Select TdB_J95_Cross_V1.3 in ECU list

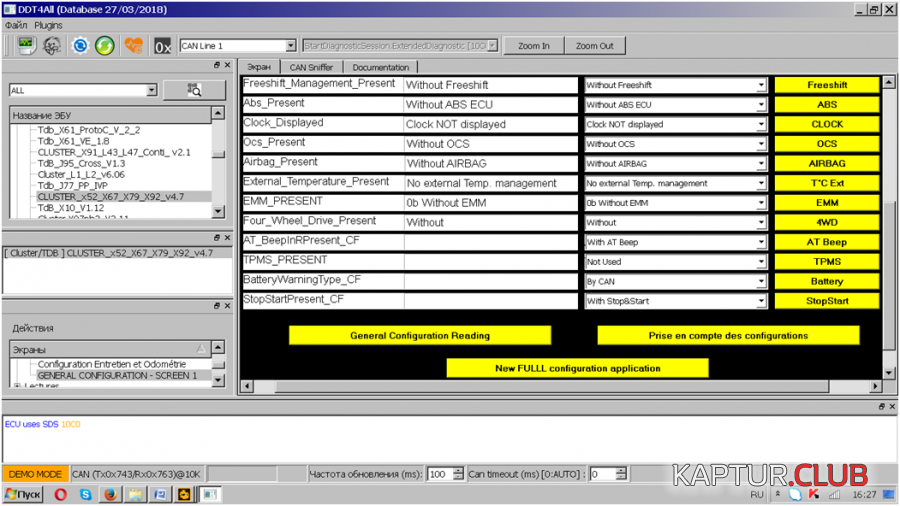pos(81,164)
